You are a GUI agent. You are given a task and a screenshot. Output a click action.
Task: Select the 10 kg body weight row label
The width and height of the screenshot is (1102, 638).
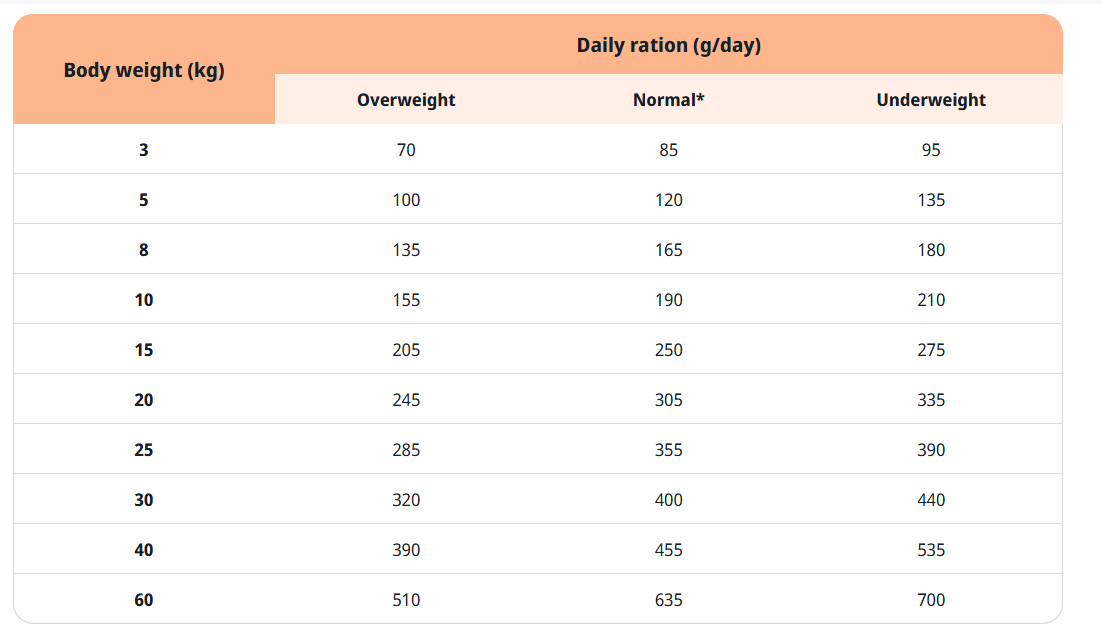[x=144, y=300]
